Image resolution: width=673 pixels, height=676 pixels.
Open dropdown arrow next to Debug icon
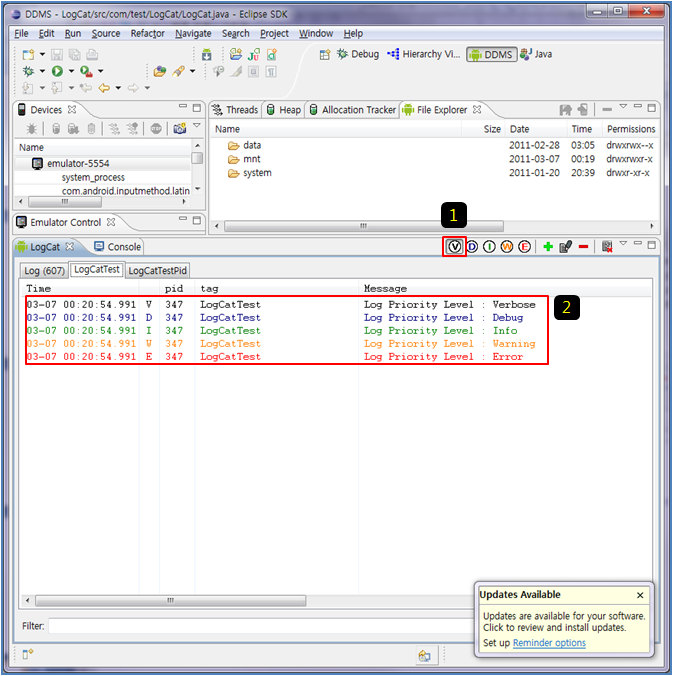[x=42, y=71]
